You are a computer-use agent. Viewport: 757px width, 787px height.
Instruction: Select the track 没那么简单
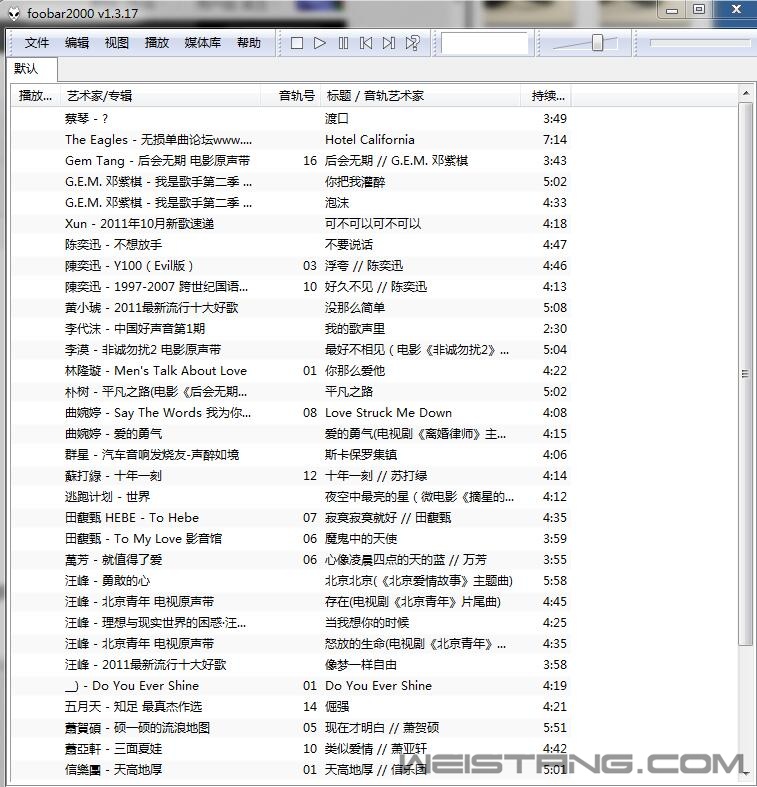coord(291,308)
